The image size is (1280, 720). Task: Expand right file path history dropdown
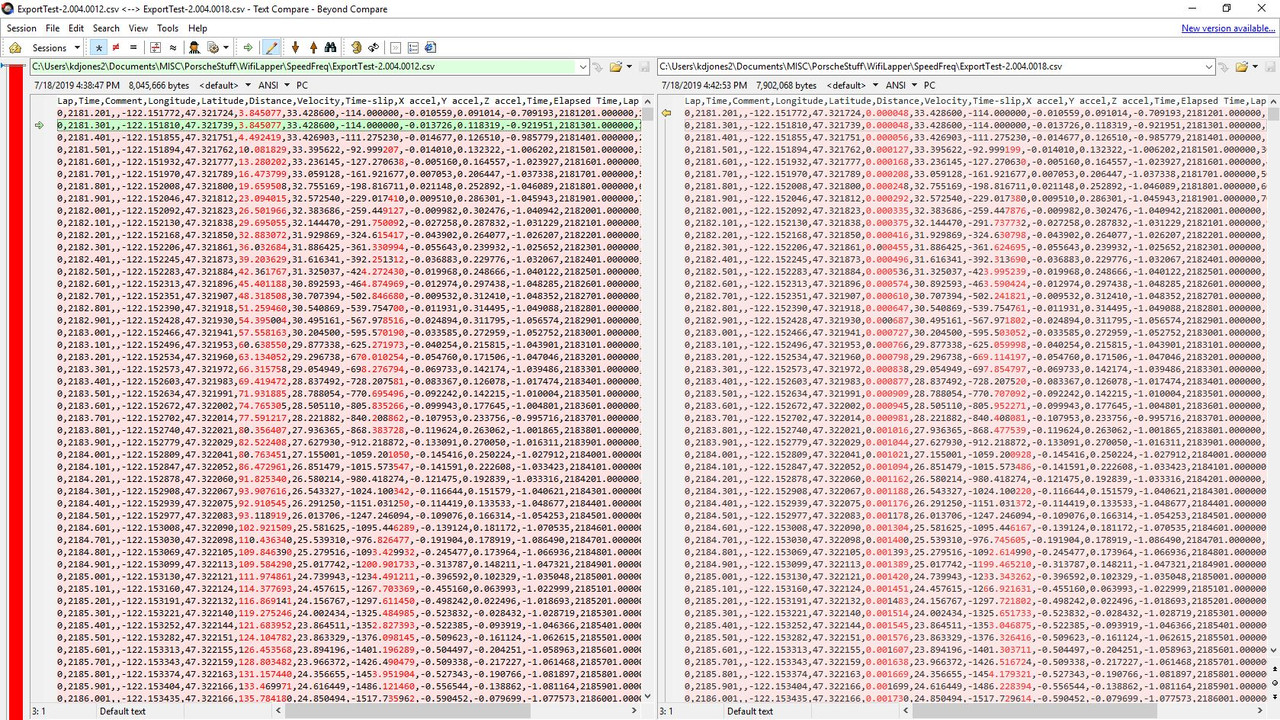click(x=1210, y=66)
